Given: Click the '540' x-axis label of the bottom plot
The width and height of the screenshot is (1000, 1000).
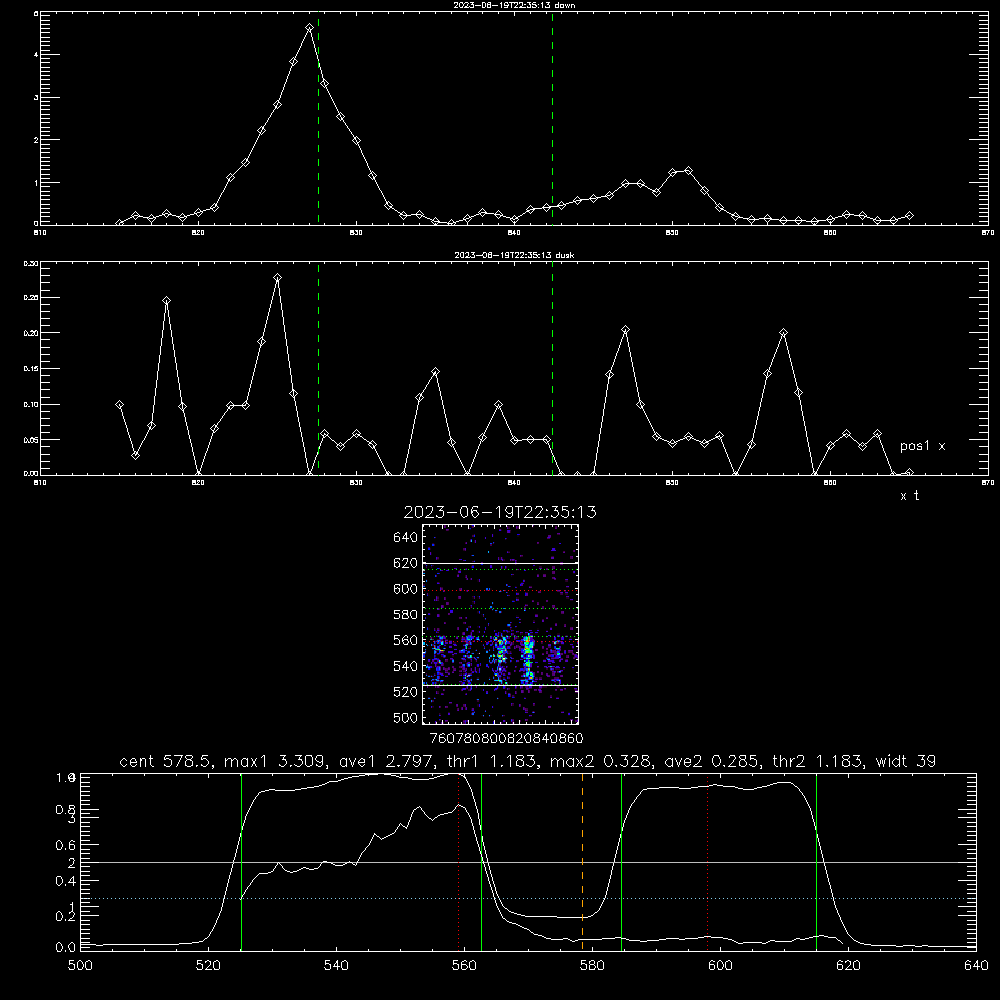Looking at the screenshot, I should point(336,966).
